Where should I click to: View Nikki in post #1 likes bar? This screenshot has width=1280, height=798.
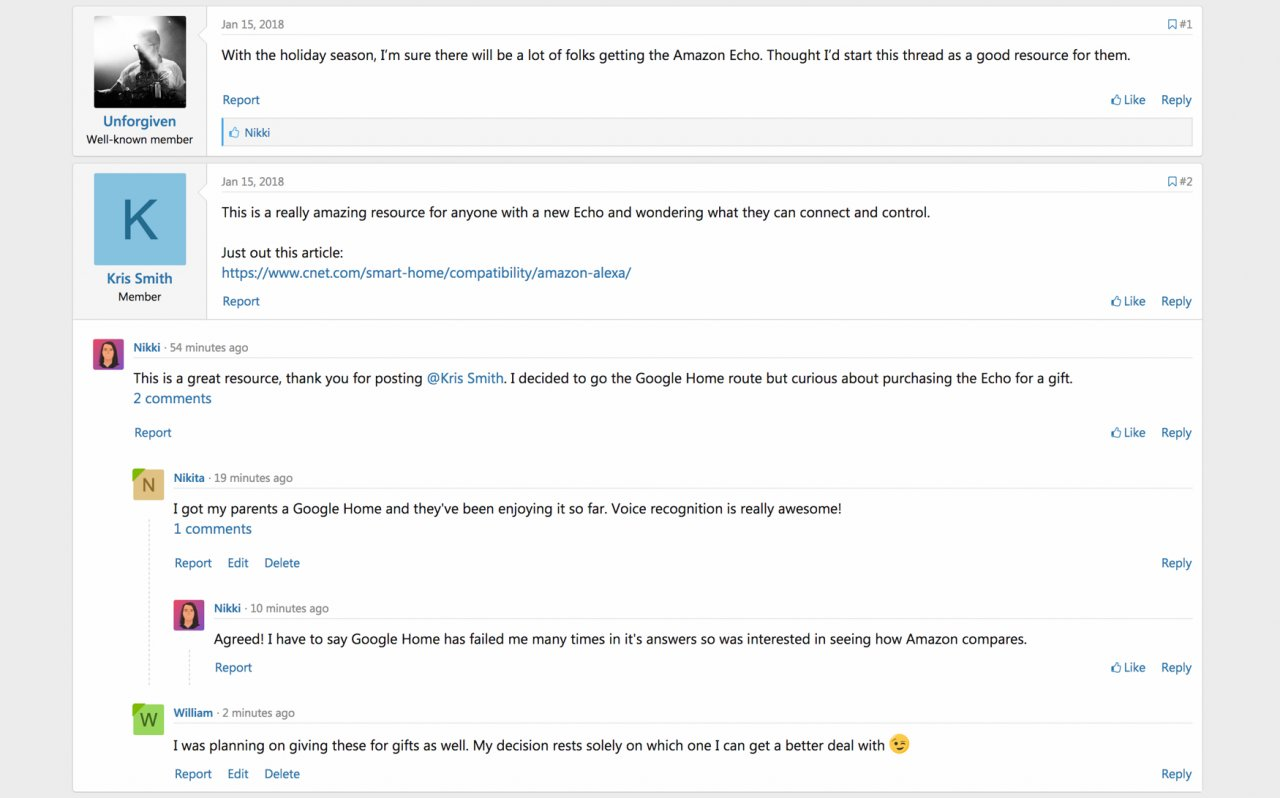click(x=257, y=133)
